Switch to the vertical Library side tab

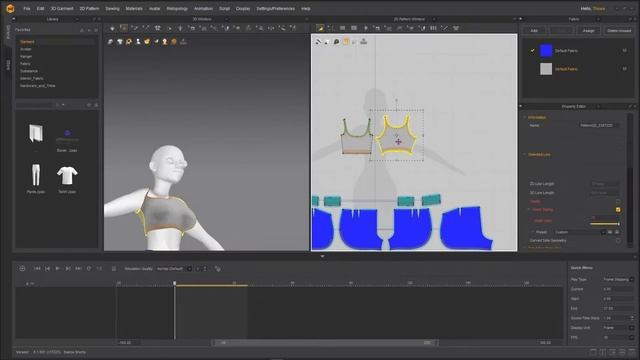8,33
